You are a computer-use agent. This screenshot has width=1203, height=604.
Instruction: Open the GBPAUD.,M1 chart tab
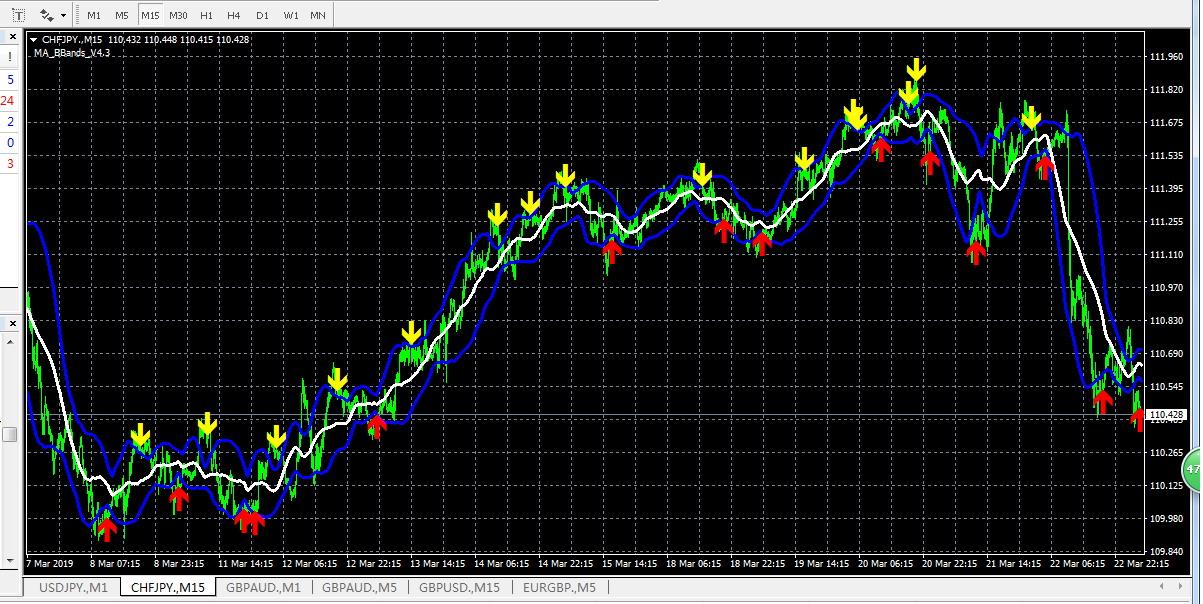pyautogui.click(x=263, y=588)
